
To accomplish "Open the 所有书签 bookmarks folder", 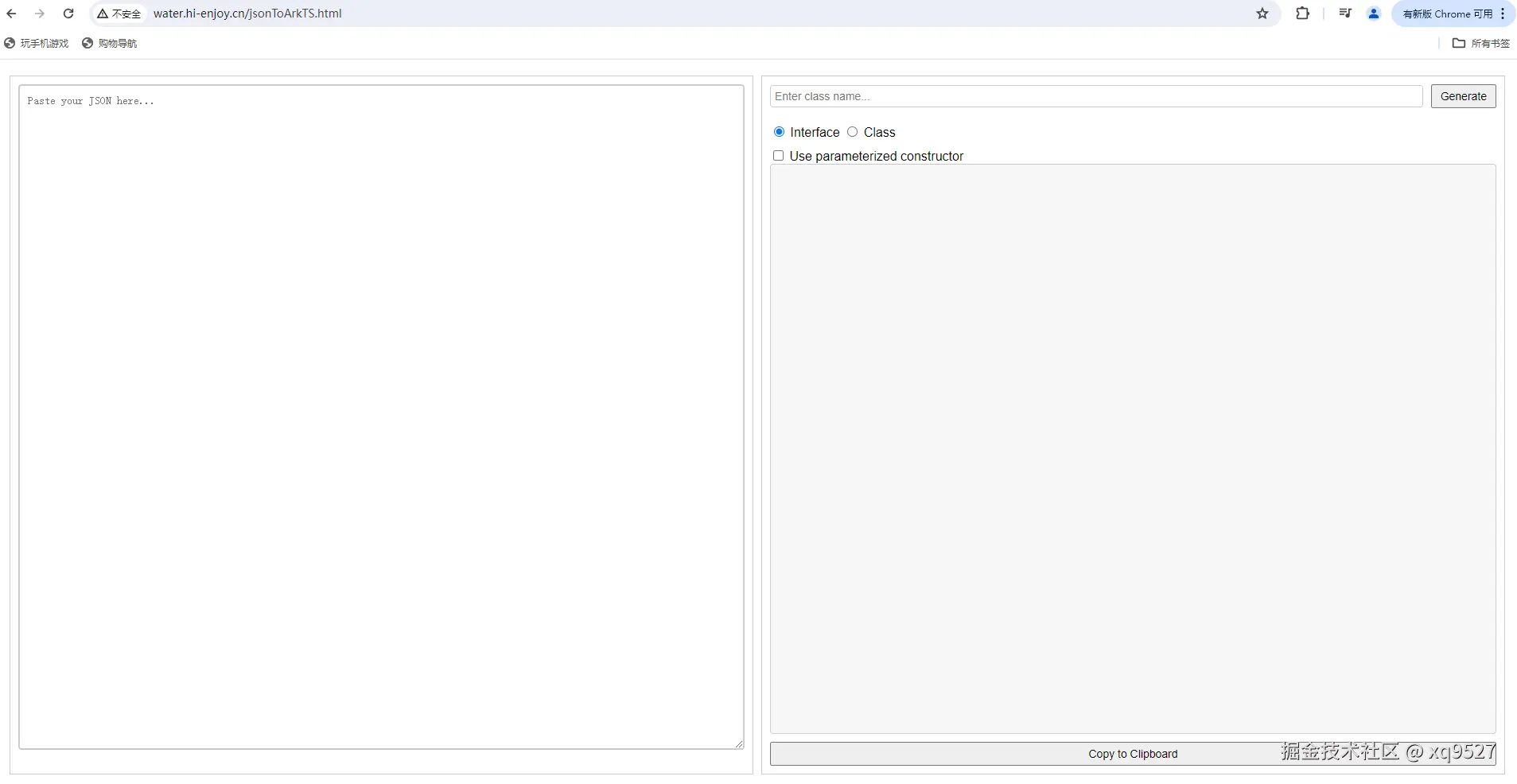I will coord(1481,43).
